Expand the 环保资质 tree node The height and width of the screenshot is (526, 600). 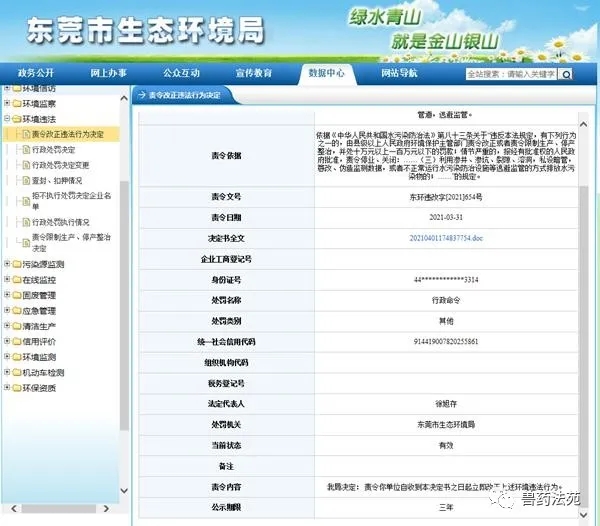coord(7,388)
